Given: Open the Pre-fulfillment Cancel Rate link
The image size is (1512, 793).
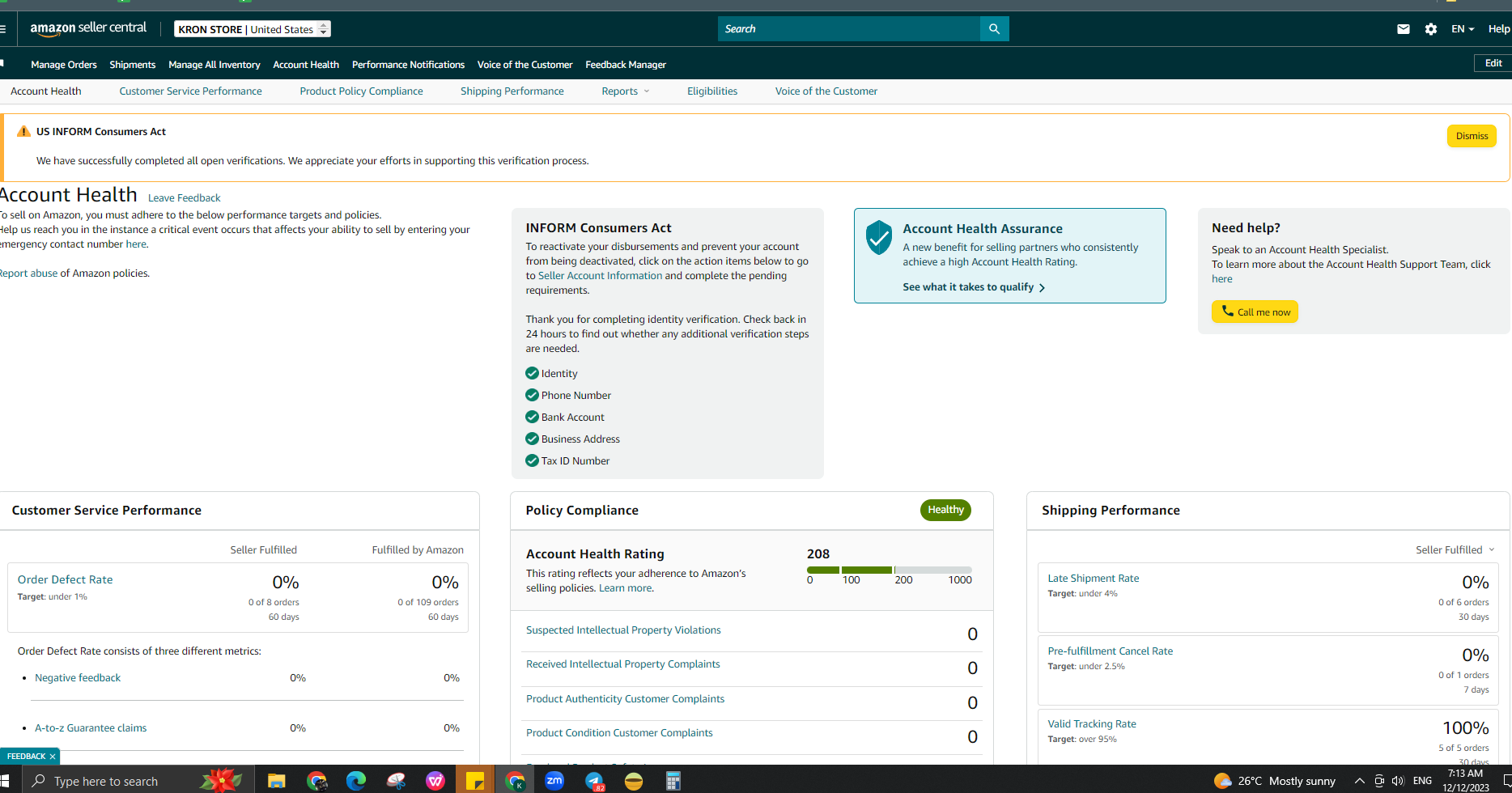Looking at the screenshot, I should pos(1110,651).
